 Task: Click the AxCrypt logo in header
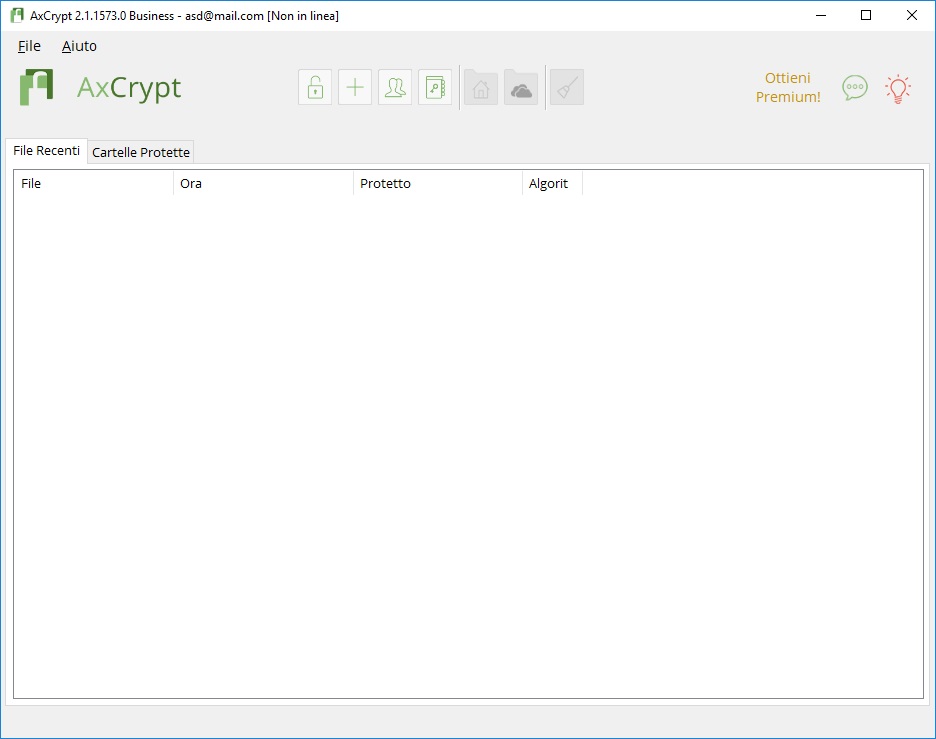coord(36,87)
